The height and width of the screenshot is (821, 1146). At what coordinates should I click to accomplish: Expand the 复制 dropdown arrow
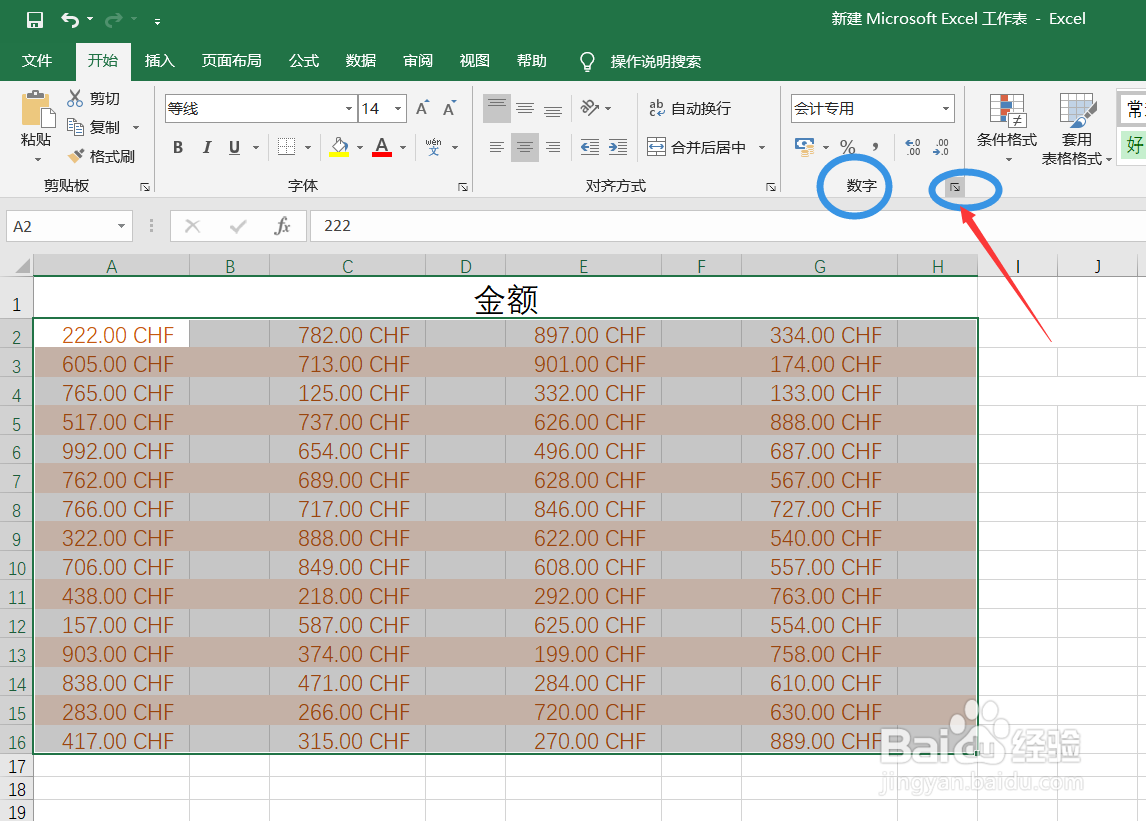136,127
